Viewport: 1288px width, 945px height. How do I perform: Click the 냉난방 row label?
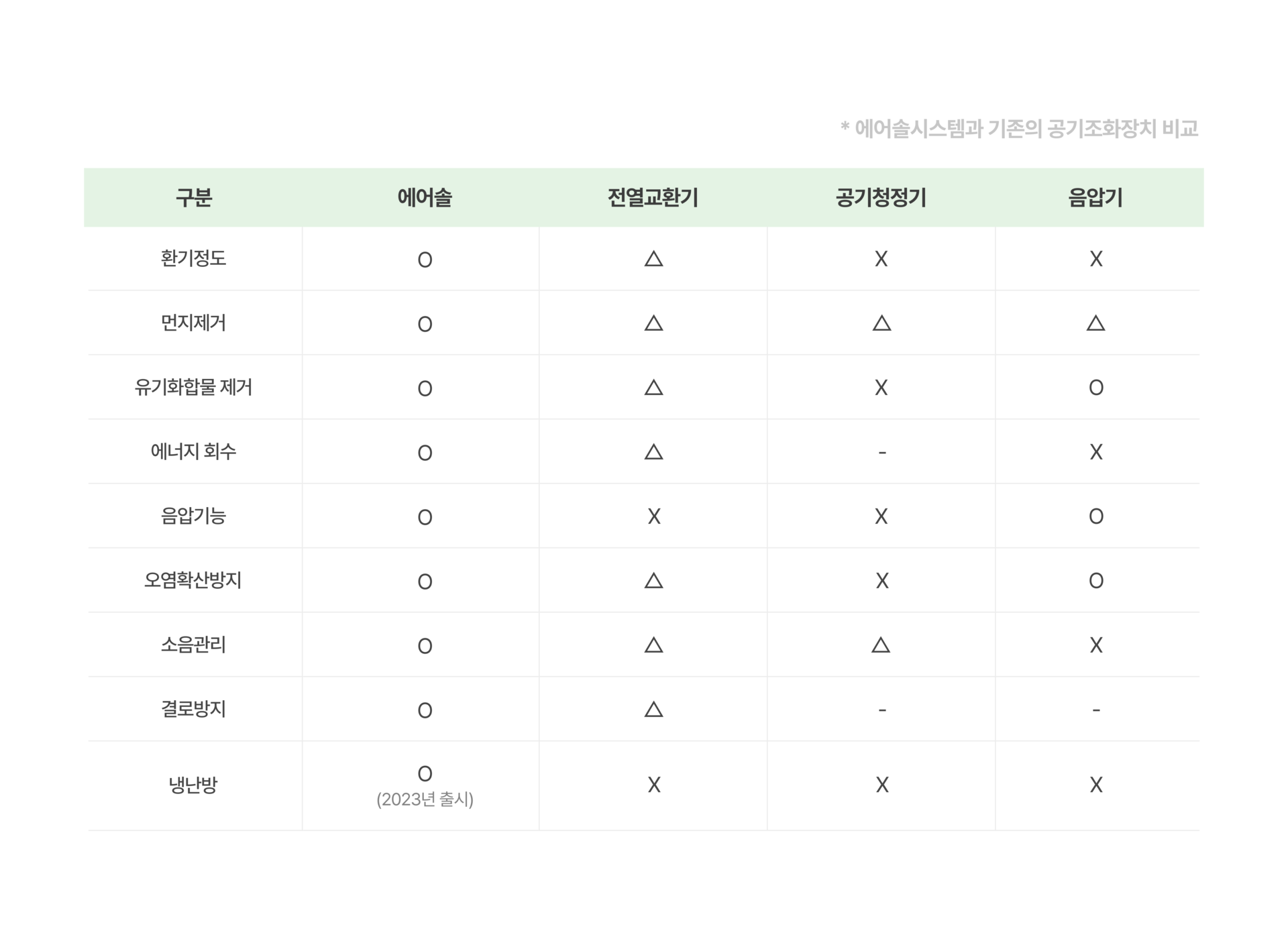[193, 785]
